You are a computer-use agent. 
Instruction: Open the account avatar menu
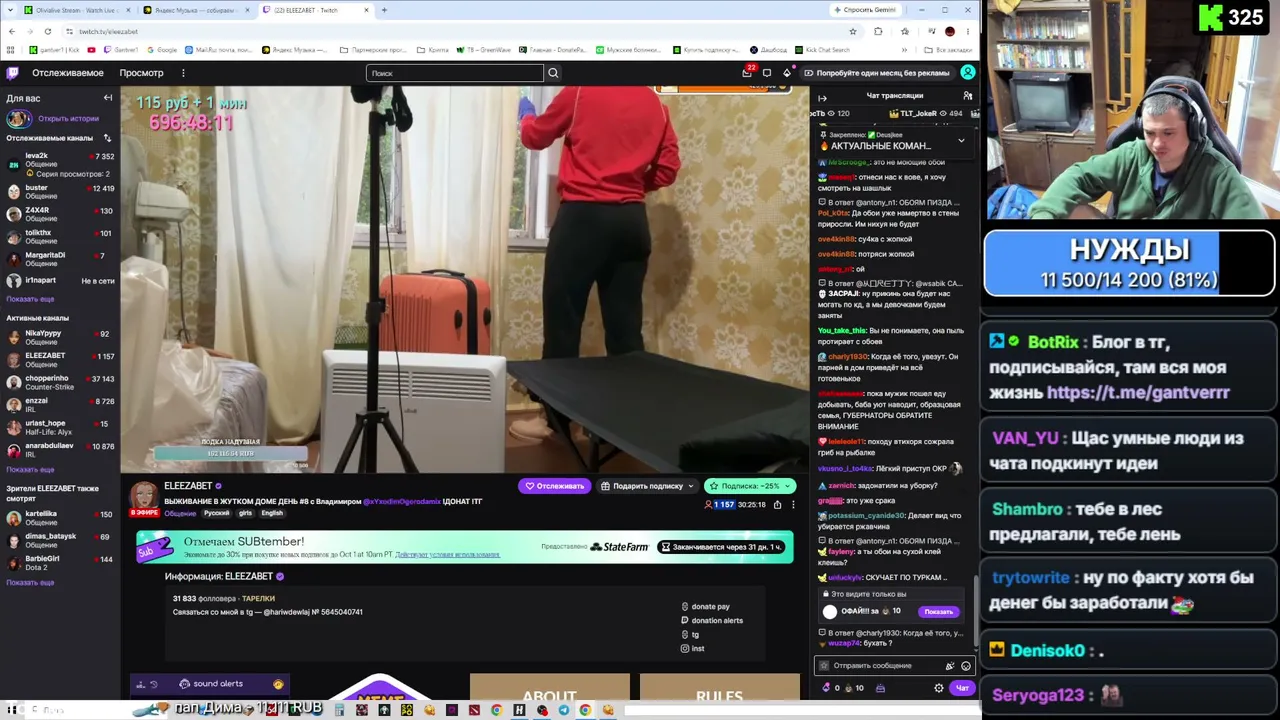point(968,73)
